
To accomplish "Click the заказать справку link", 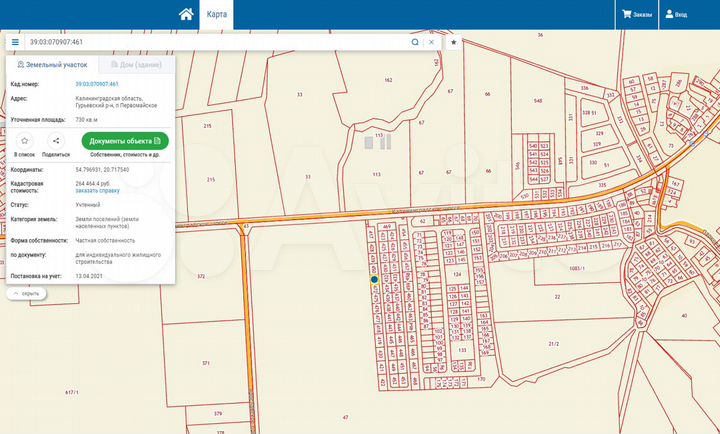I will pos(97,190).
